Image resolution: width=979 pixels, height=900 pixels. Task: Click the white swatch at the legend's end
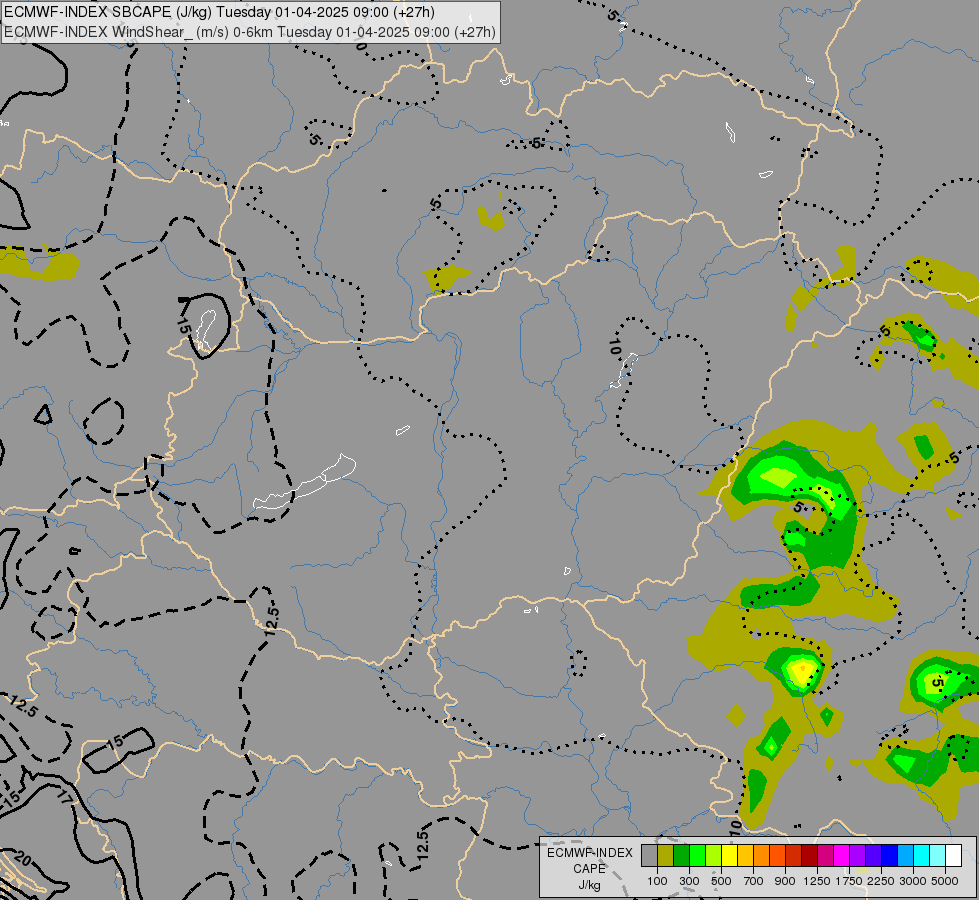[x=953, y=856]
